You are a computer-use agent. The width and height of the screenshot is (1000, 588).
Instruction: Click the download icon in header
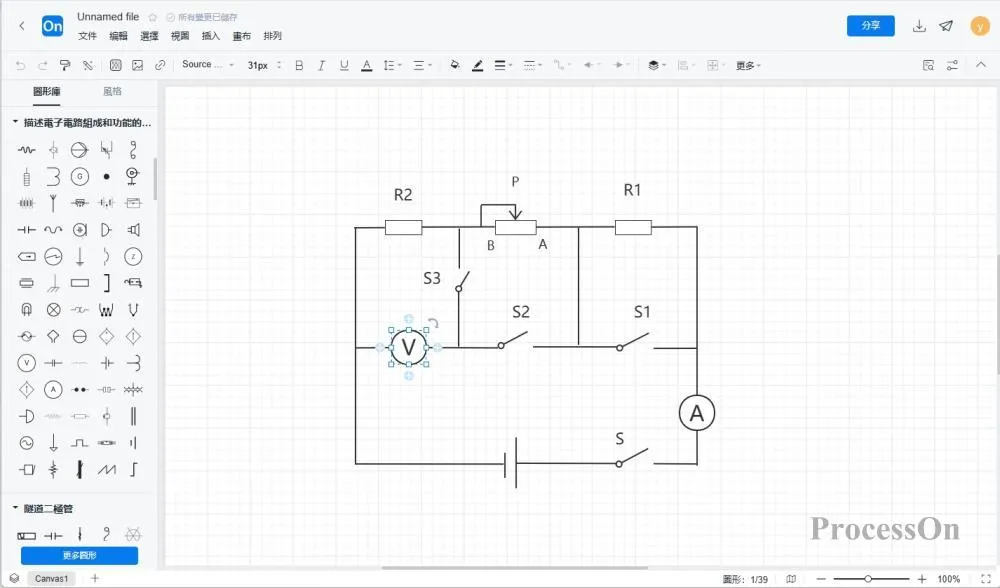pyautogui.click(x=919, y=26)
